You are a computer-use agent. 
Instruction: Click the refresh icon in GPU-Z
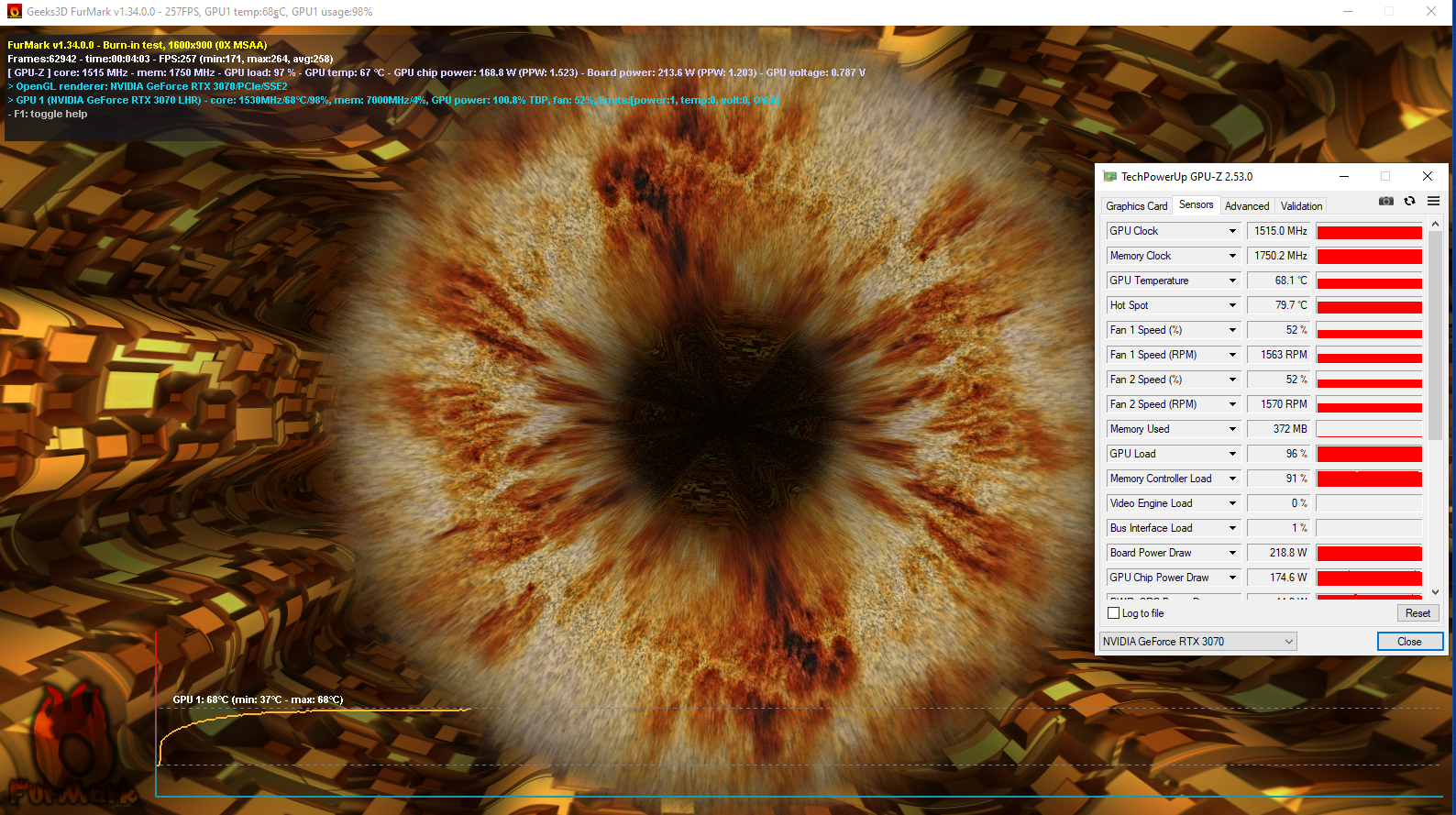click(1409, 201)
